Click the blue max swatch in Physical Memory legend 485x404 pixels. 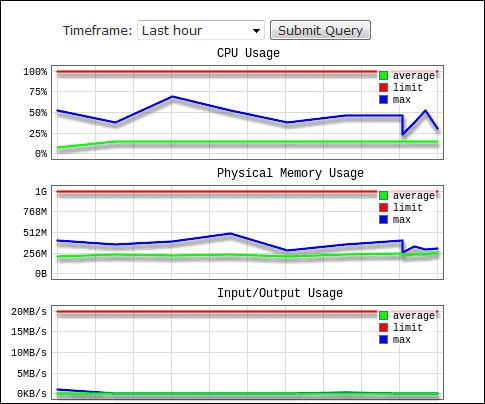coord(383,219)
